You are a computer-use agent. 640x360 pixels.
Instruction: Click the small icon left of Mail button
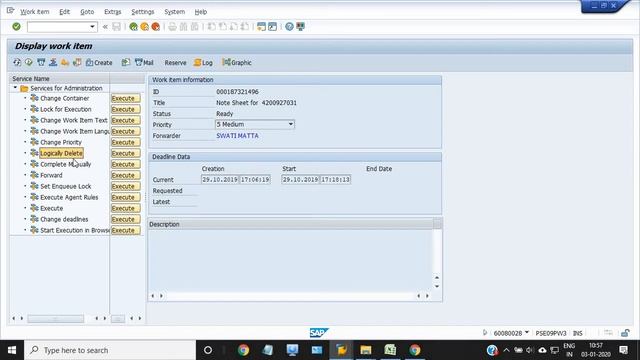(x=126, y=62)
